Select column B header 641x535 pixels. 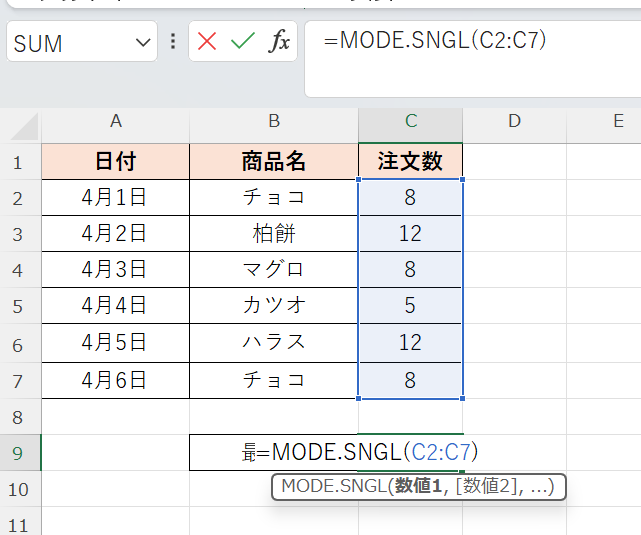coord(273,122)
